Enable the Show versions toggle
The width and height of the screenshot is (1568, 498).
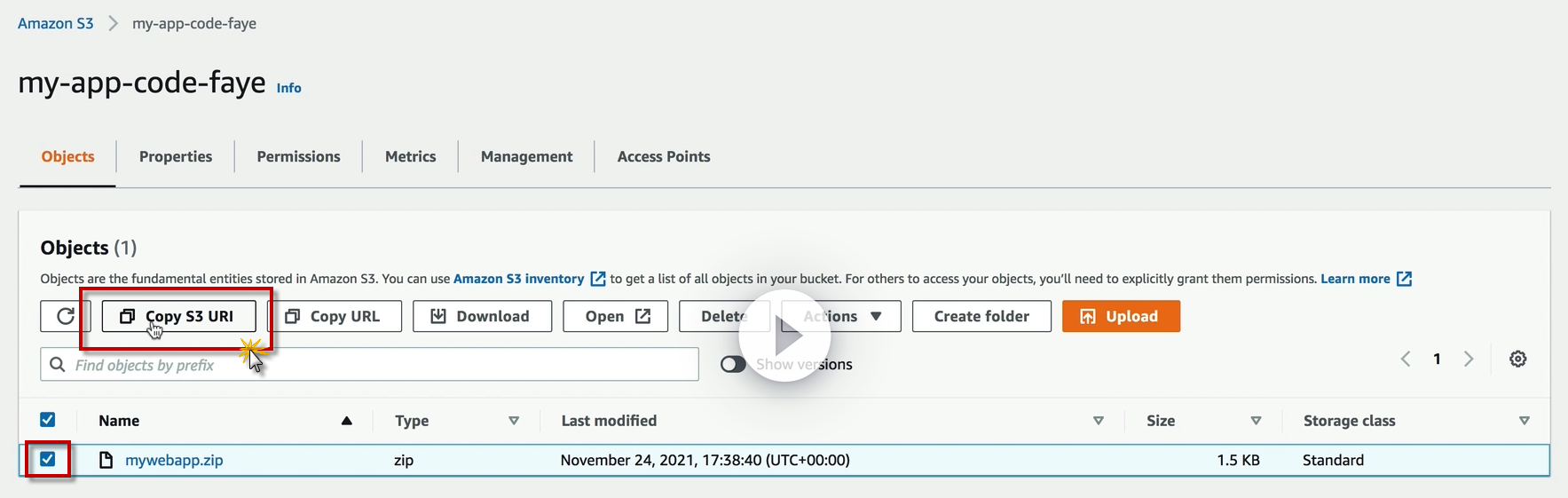pyautogui.click(x=733, y=365)
